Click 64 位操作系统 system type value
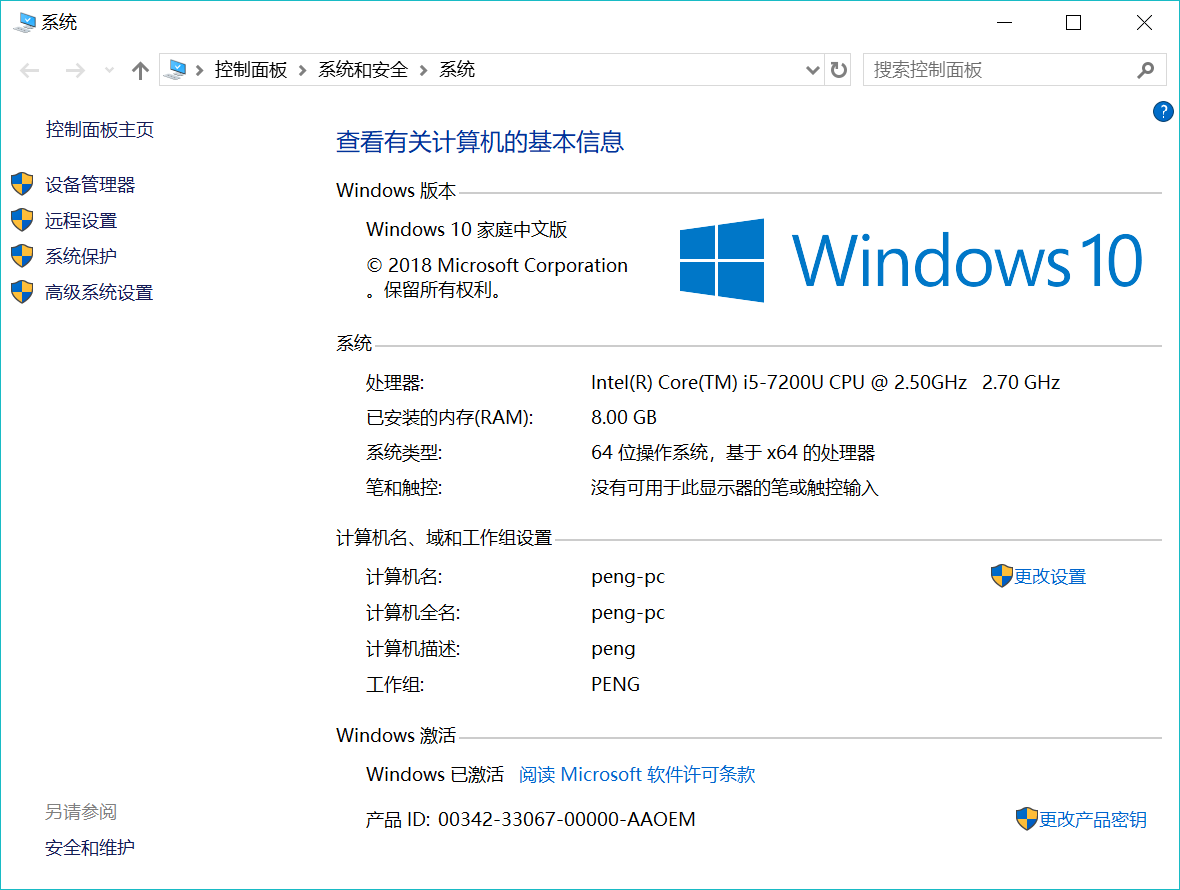 point(733,453)
